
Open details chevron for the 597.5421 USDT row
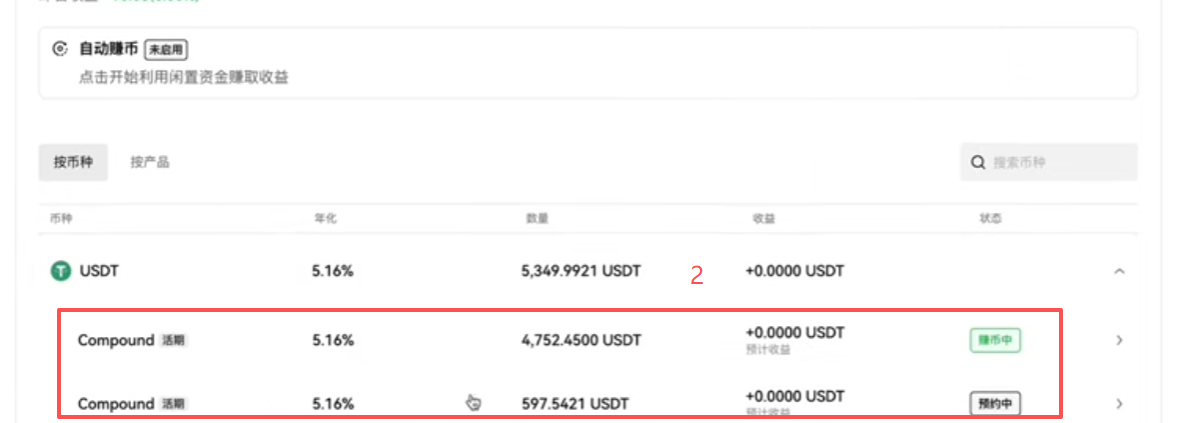click(1119, 404)
